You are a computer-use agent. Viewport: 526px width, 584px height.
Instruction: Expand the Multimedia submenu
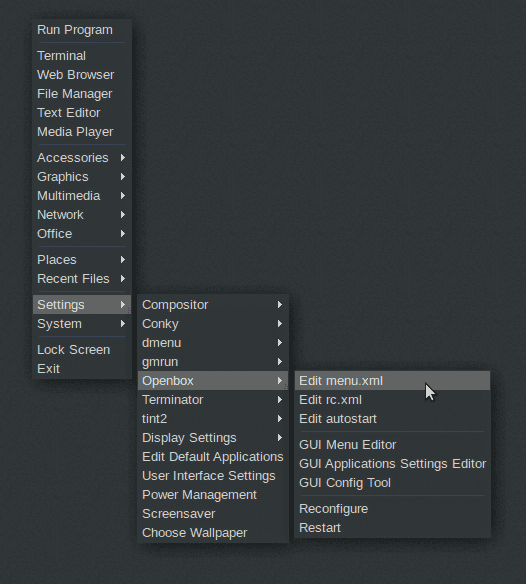tap(82, 196)
